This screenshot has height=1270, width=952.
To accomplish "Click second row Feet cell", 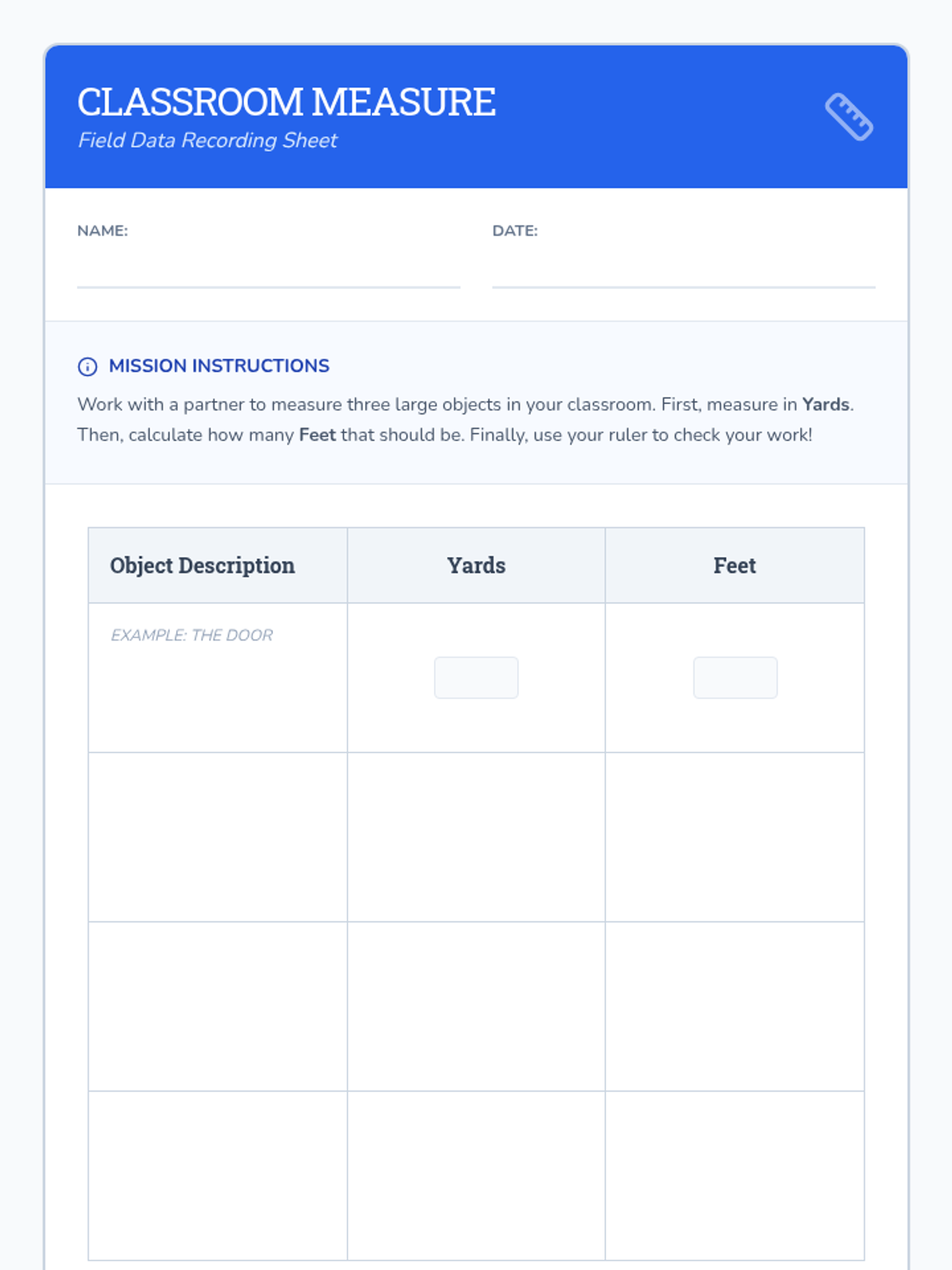I will click(735, 837).
